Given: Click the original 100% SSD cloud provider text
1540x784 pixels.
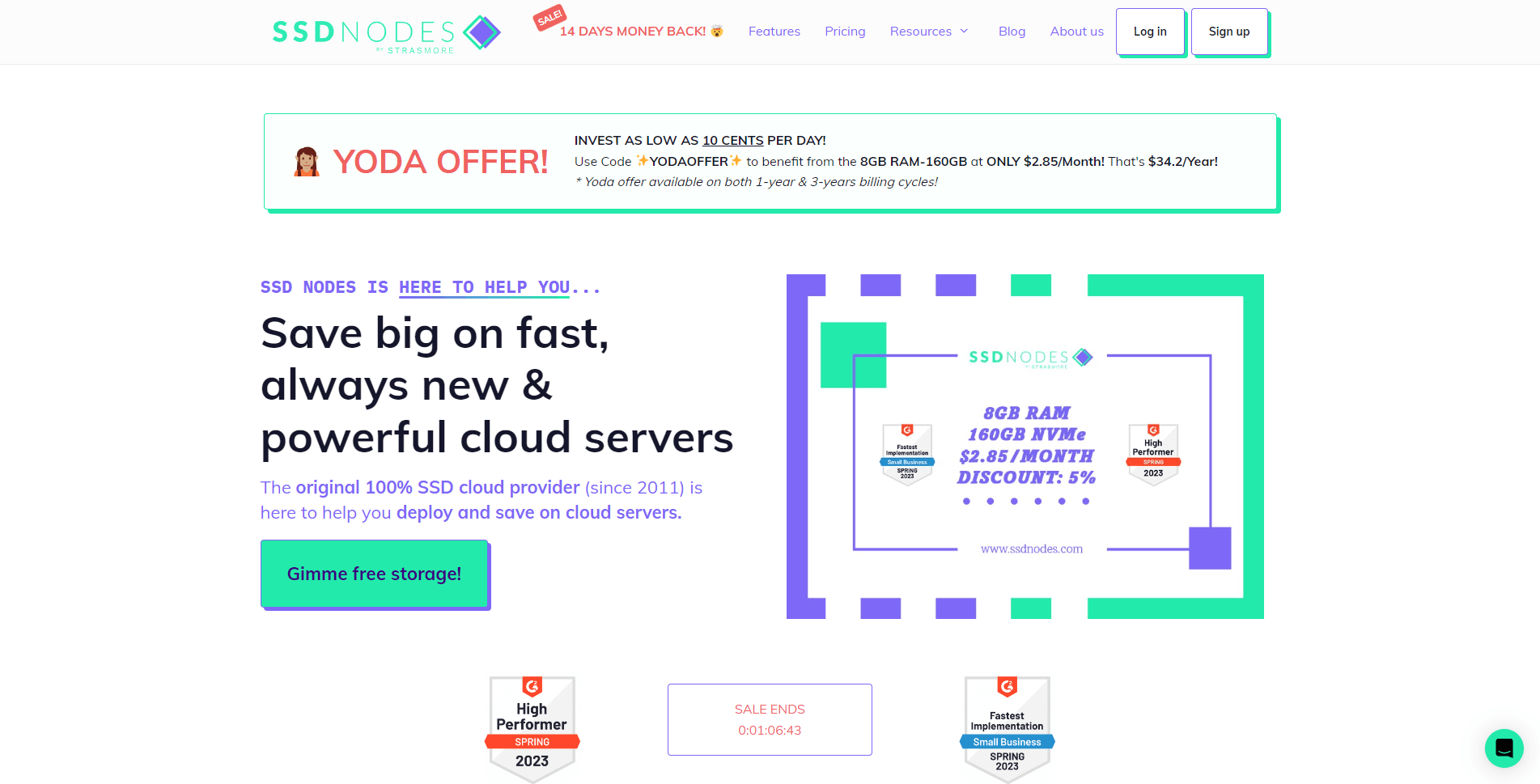Looking at the screenshot, I should click(438, 488).
